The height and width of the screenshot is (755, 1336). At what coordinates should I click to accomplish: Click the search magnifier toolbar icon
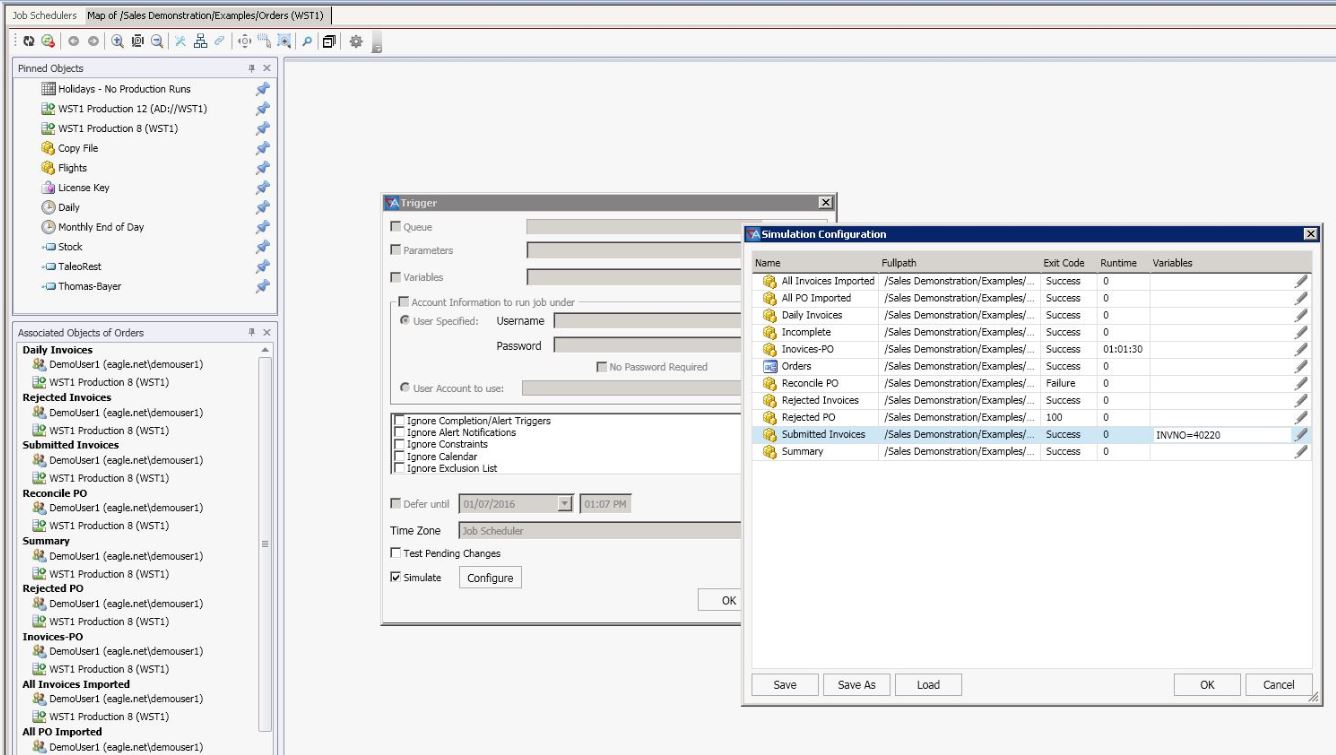tap(307, 41)
